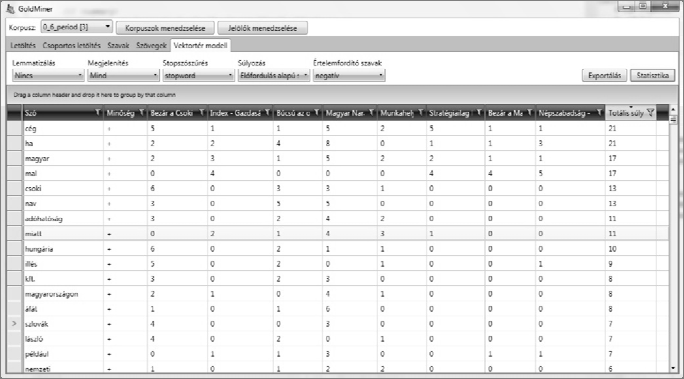Click the word például
Image resolution: width=684 pixels, height=379 pixels.
(x=37, y=354)
